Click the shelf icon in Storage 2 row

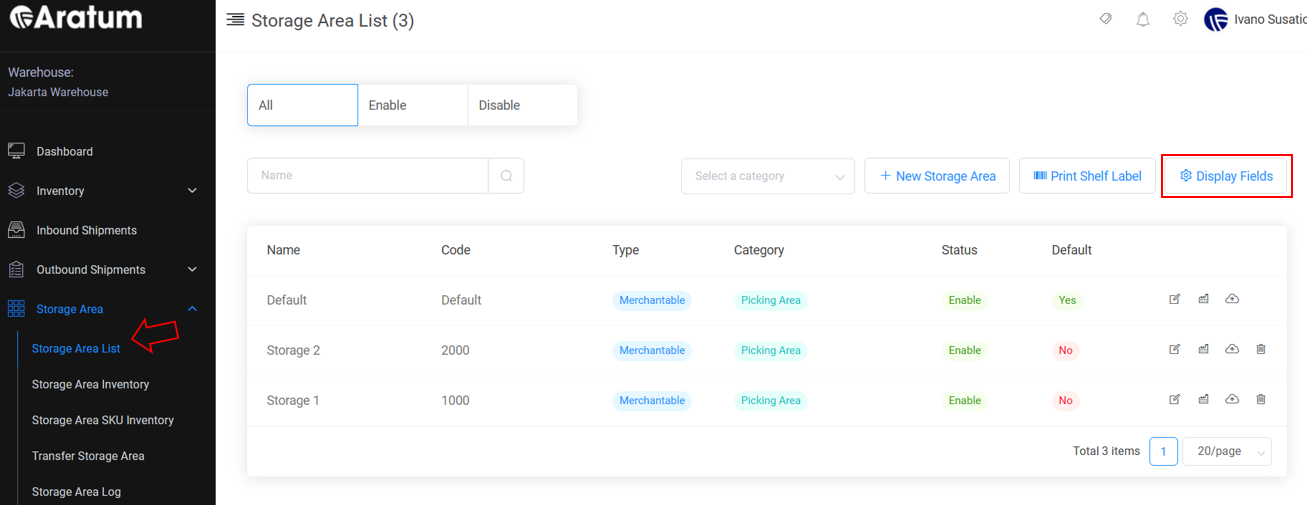click(x=1204, y=349)
